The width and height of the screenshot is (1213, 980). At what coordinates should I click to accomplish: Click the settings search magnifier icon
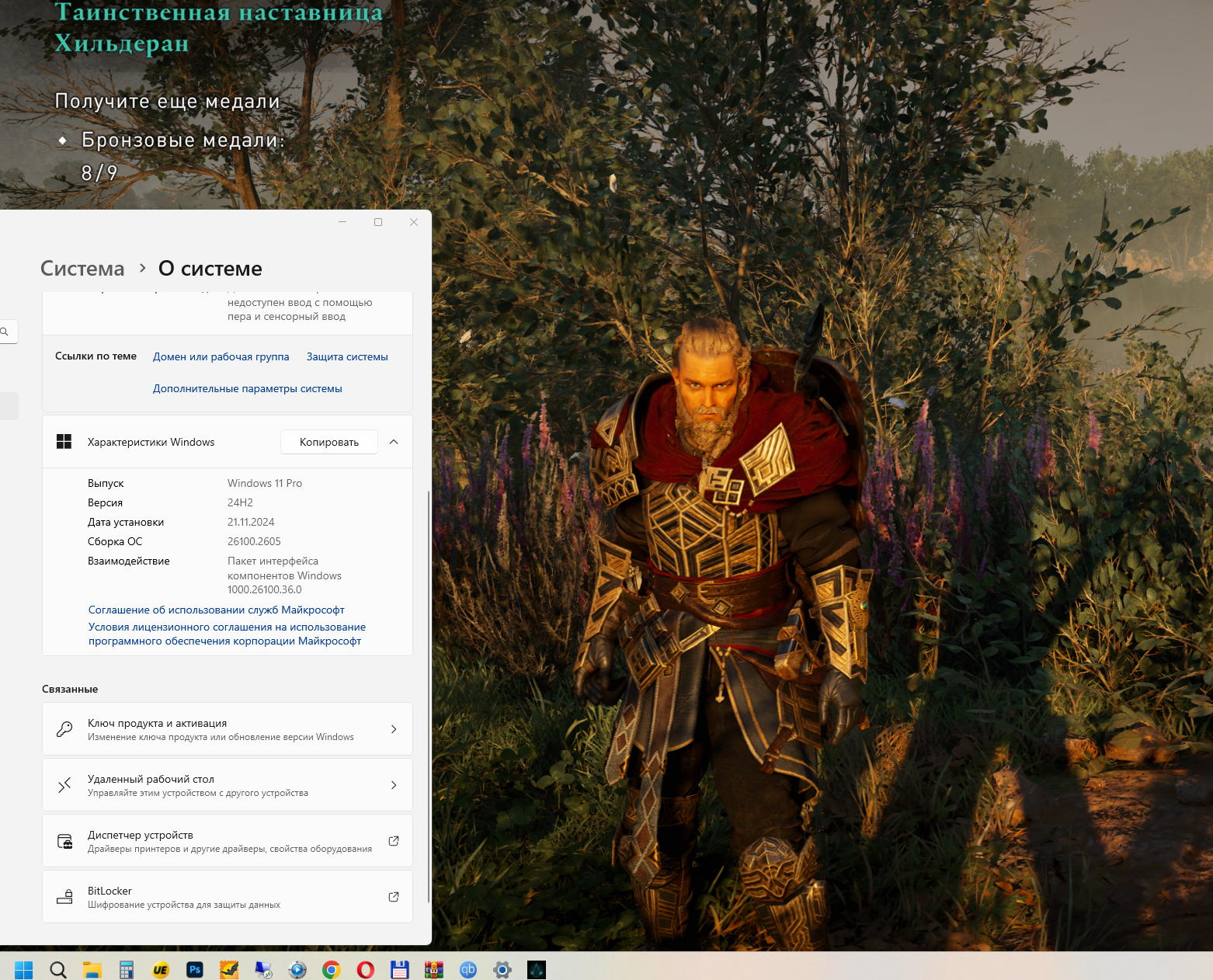(5, 332)
